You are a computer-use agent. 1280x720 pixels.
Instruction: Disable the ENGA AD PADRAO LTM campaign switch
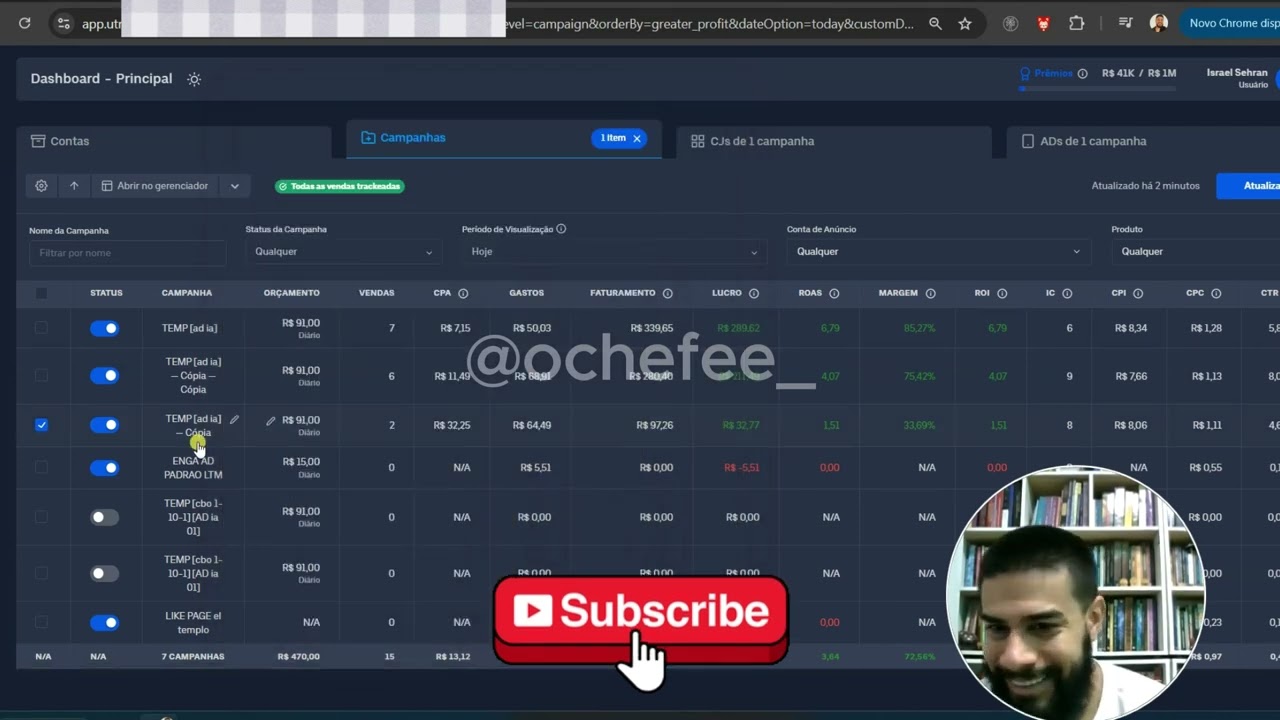pyautogui.click(x=105, y=467)
